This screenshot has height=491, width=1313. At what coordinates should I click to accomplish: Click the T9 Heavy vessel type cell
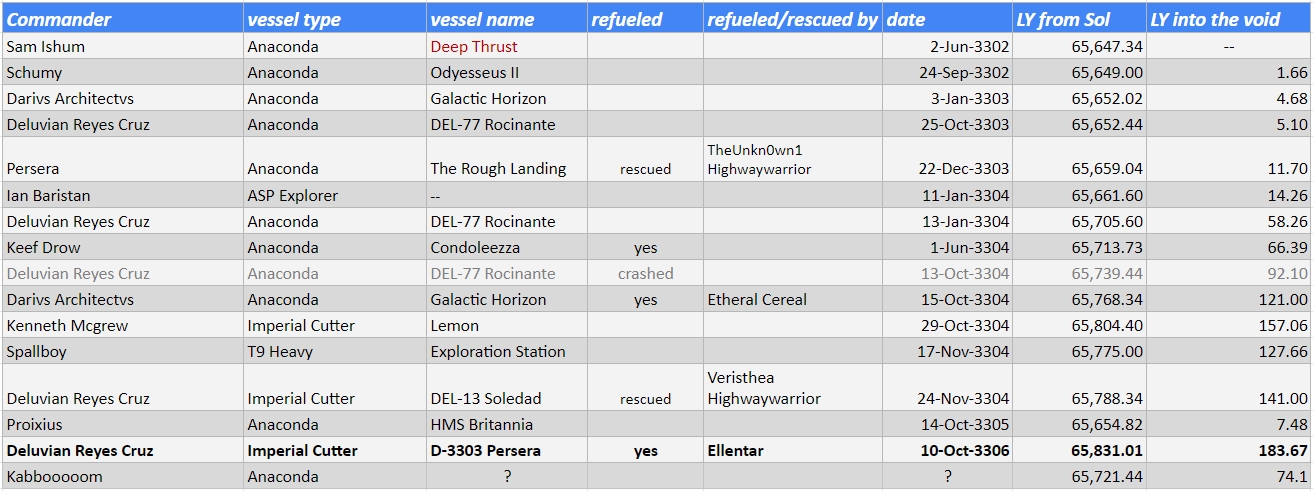pyautogui.click(x=335, y=351)
